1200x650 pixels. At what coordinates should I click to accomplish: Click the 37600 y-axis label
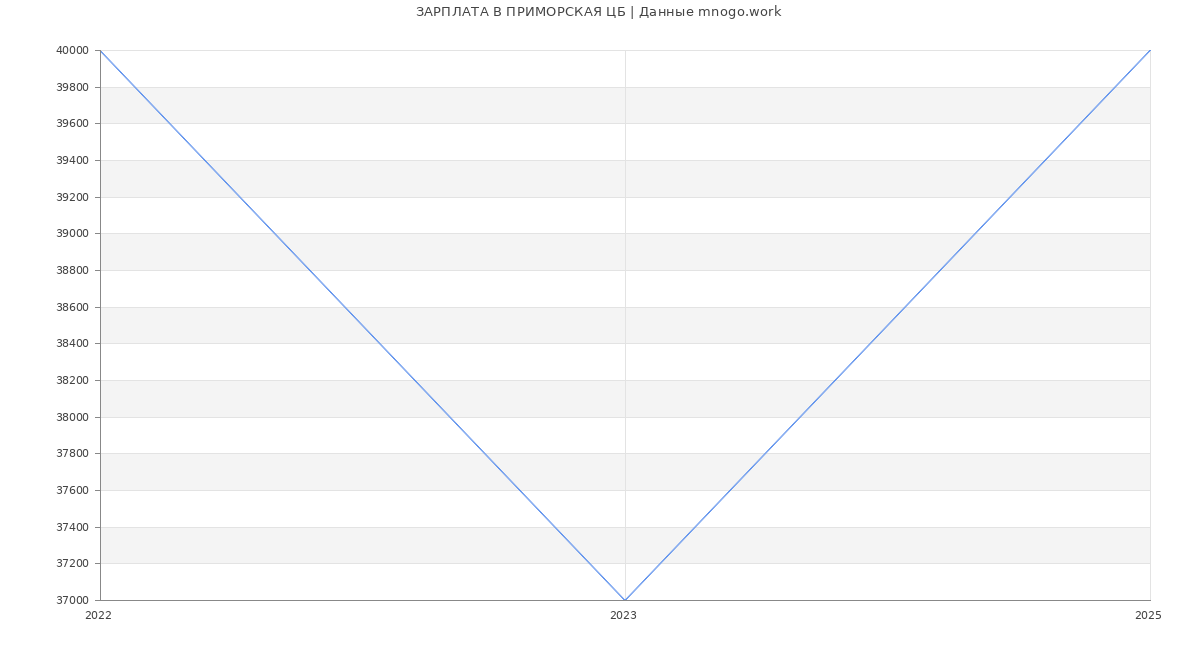click(72, 491)
